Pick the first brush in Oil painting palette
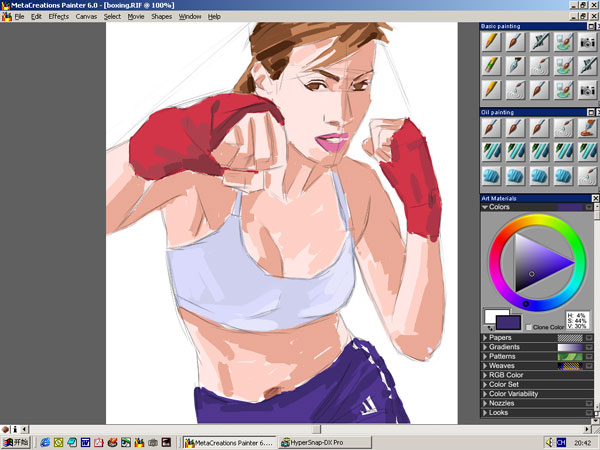 491,128
